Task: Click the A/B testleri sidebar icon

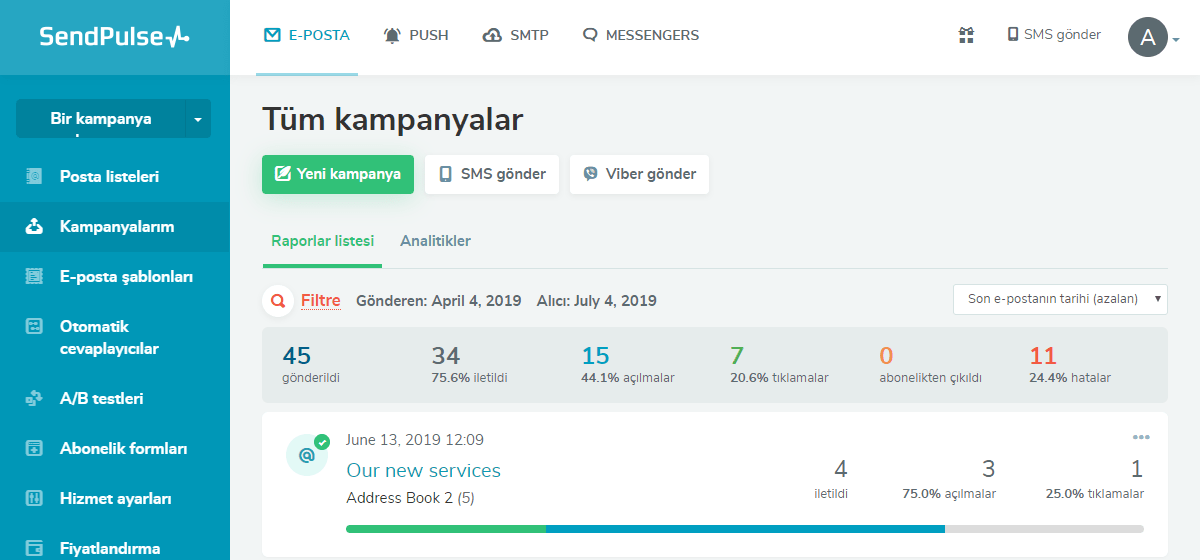Action: tap(34, 399)
